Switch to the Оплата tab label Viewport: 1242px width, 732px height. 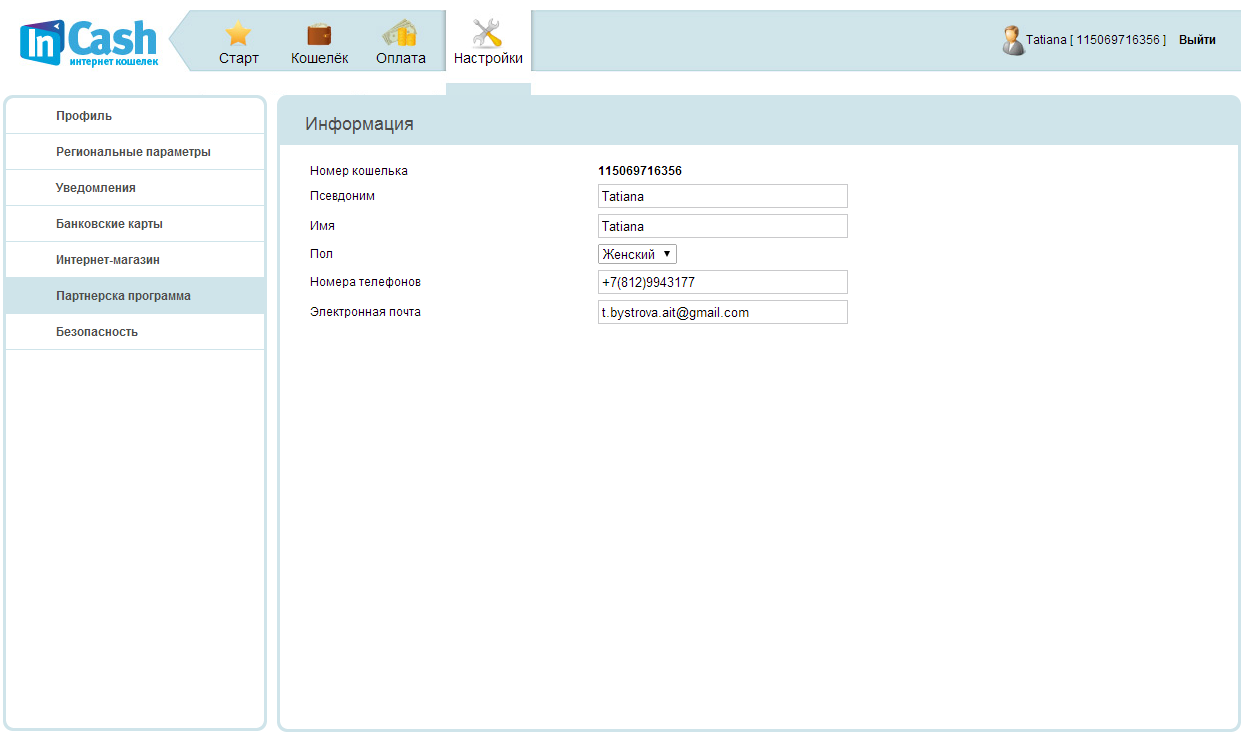(x=401, y=58)
